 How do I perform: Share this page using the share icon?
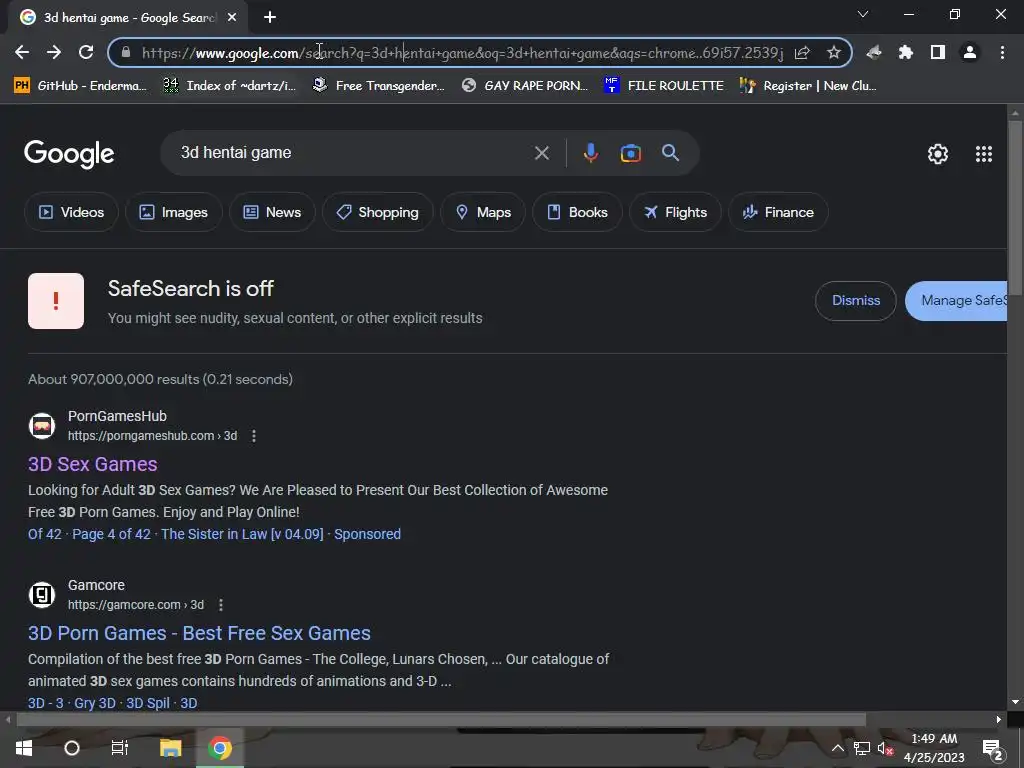click(802, 52)
